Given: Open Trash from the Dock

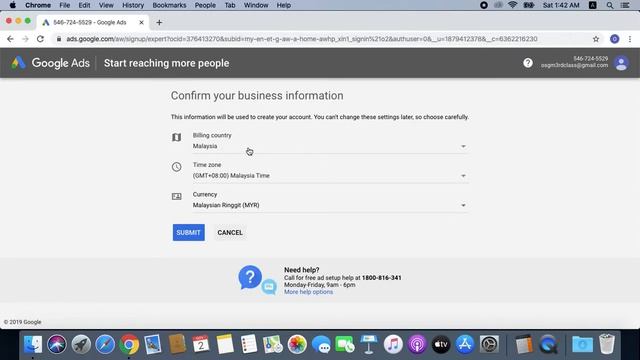Looking at the screenshot, I should tap(607, 344).
